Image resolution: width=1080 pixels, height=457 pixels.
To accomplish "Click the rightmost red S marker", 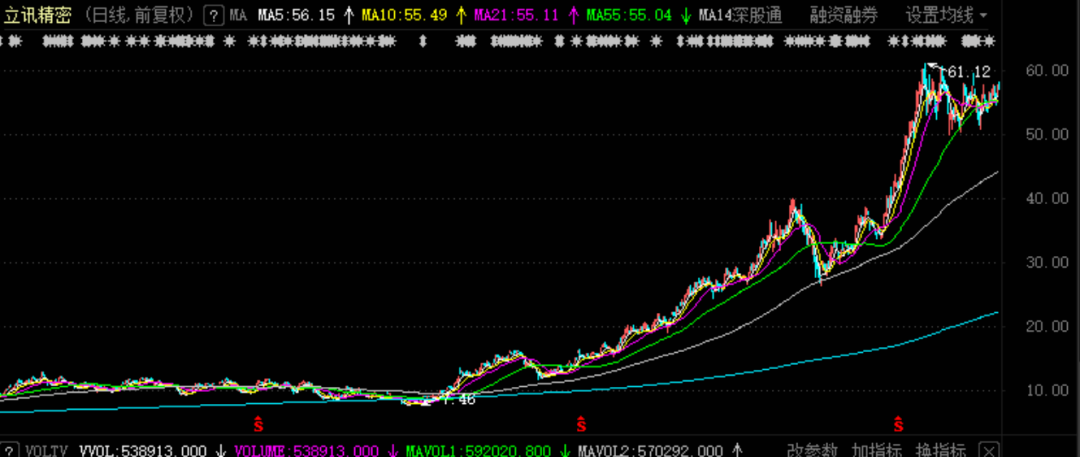I will tap(898, 424).
